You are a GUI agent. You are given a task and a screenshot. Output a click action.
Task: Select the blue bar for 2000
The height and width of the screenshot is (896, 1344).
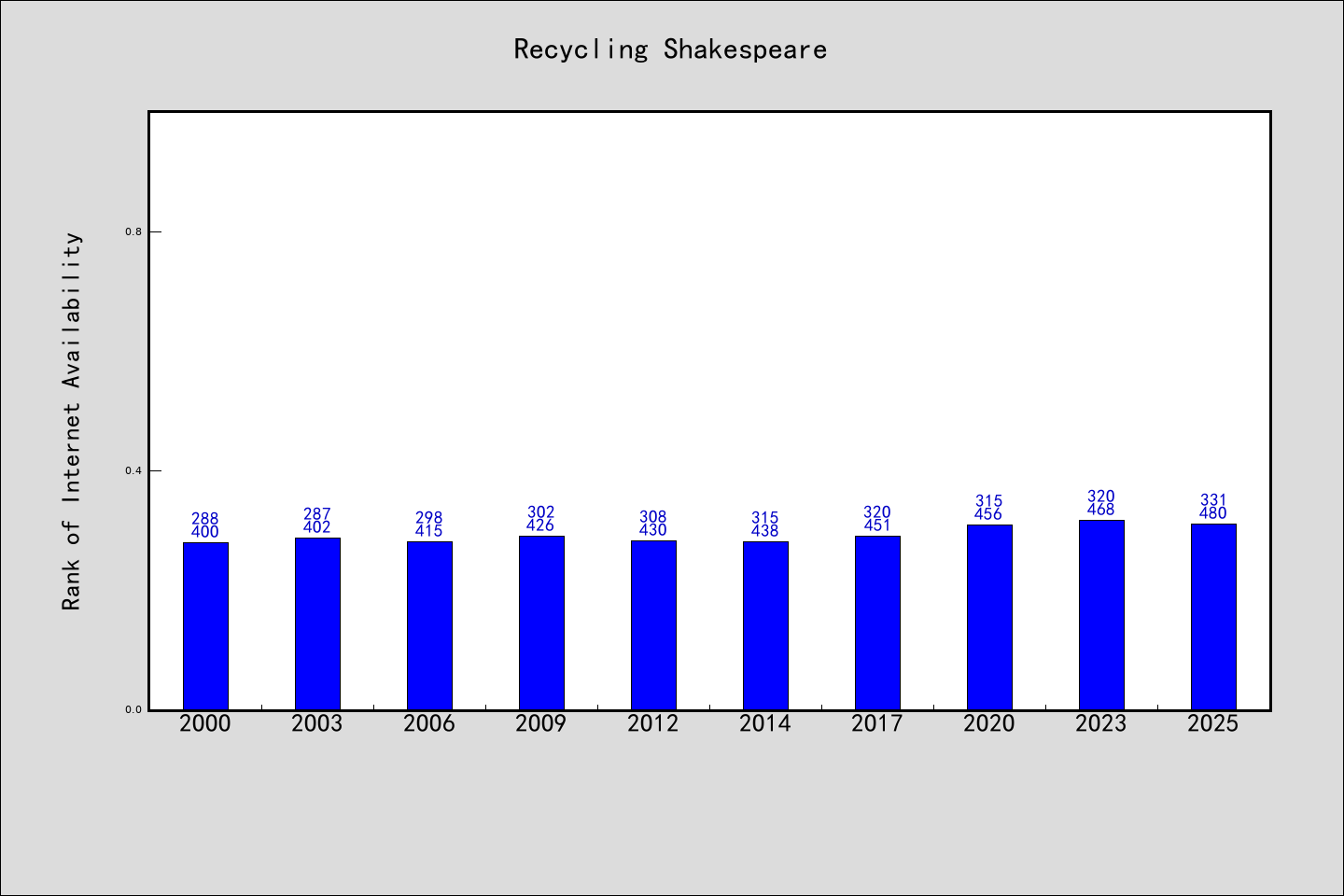click(205, 625)
